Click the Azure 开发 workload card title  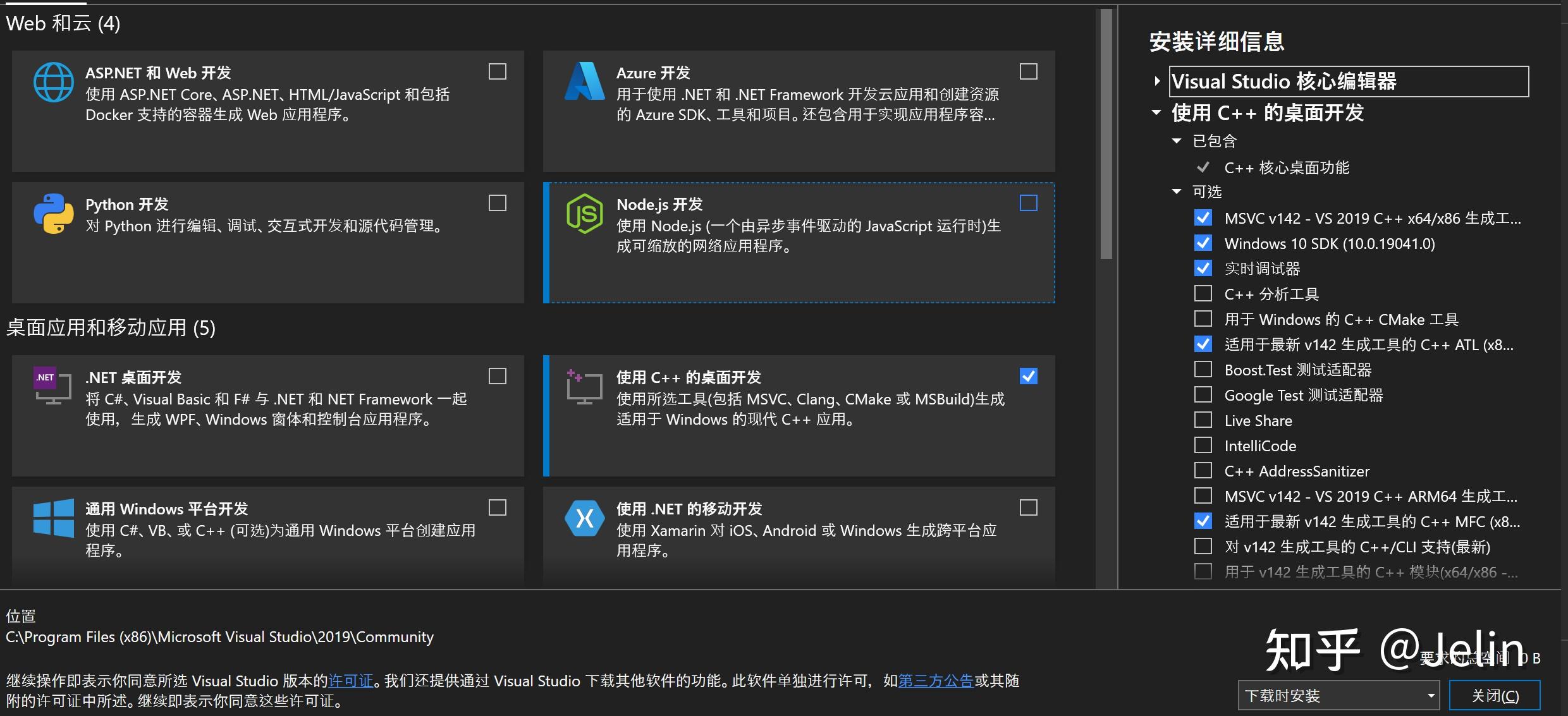tap(653, 73)
